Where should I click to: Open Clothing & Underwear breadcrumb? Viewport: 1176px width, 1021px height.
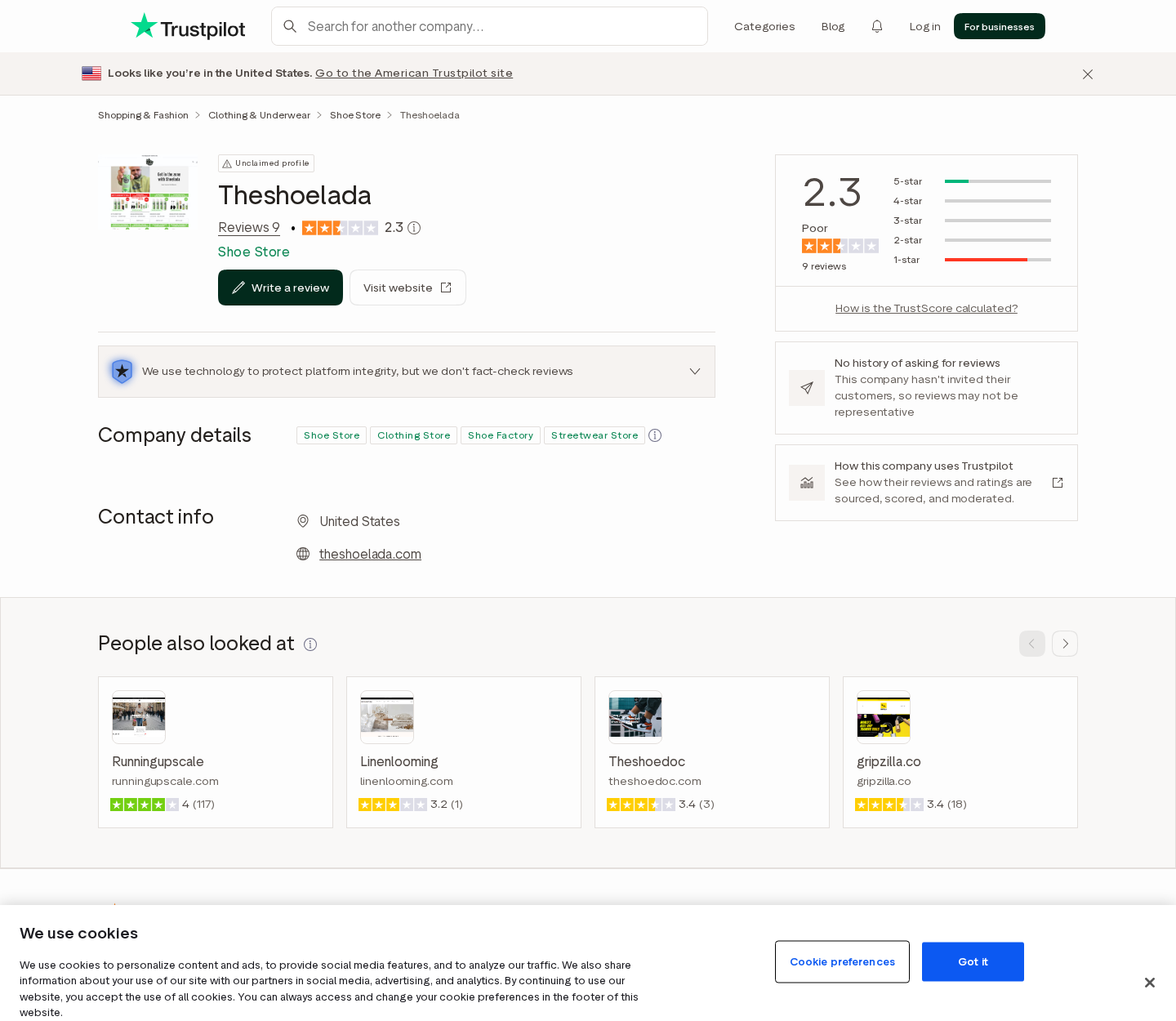259,115
